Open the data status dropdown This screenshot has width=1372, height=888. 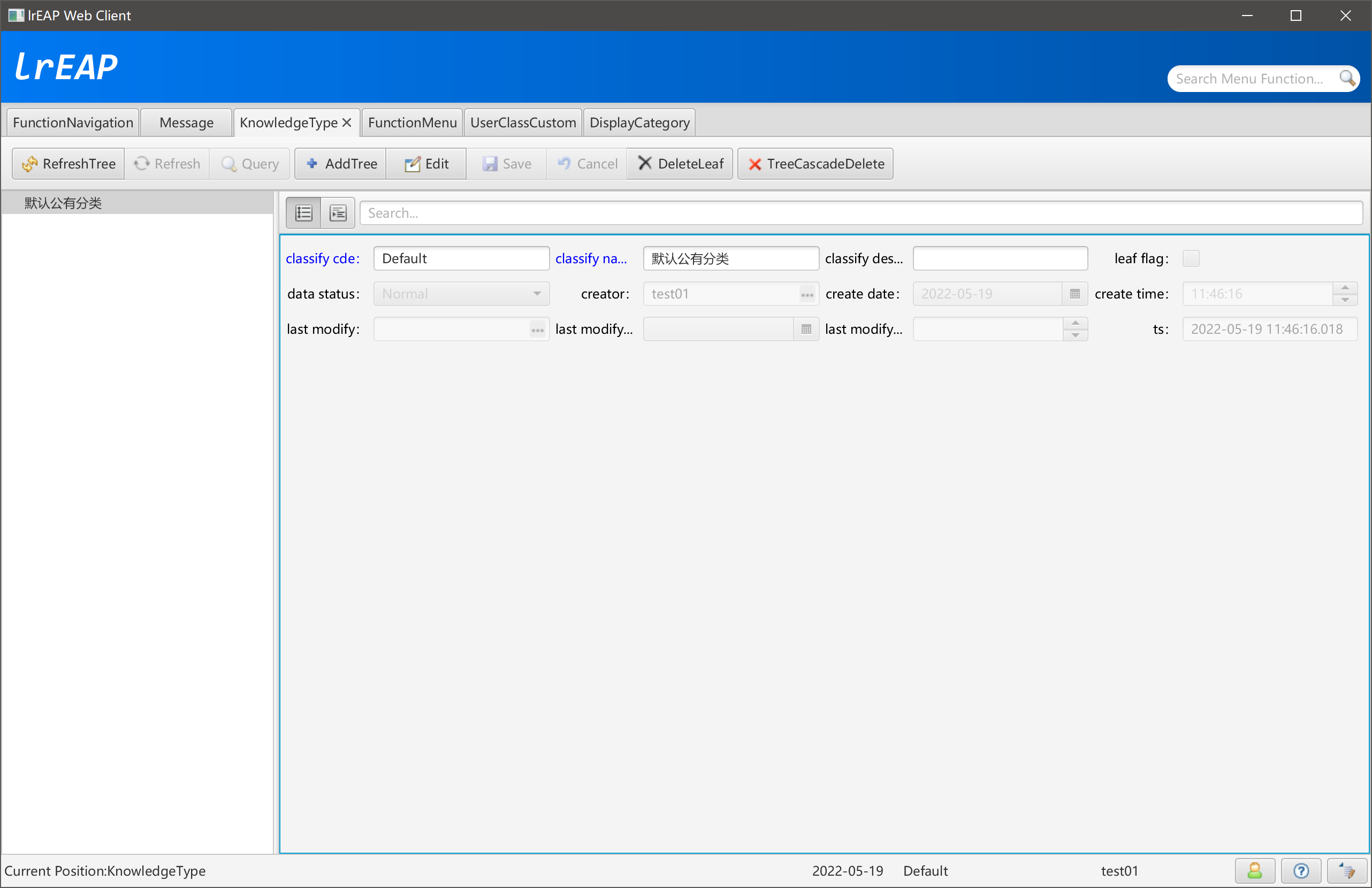461,294
